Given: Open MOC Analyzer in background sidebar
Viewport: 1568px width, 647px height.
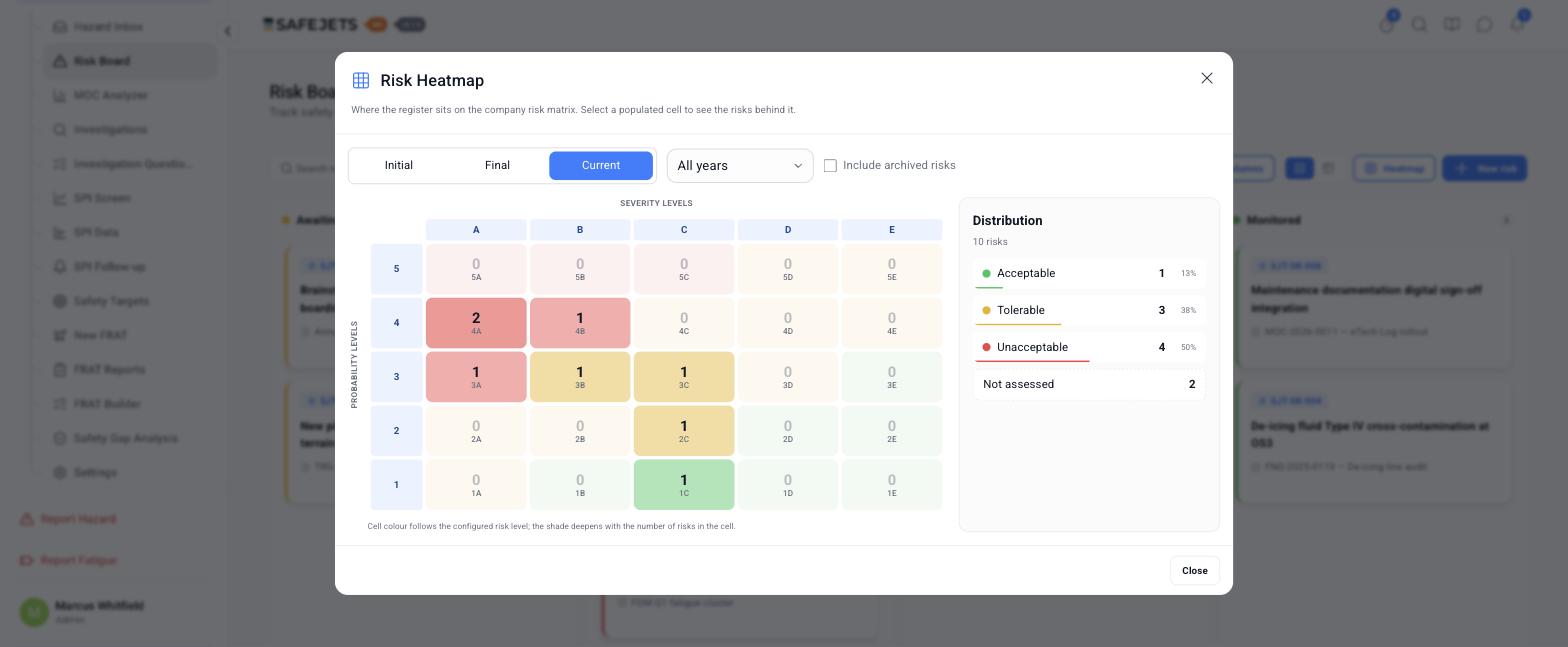Looking at the screenshot, I should click(130, 95).
